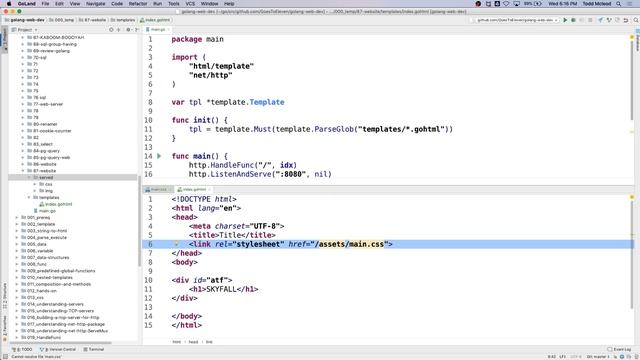Viewport: 640px width, 360px height.
Task: Open Search Everywhere magnifier in GoLand toolbar
Action: coord(636,20)
